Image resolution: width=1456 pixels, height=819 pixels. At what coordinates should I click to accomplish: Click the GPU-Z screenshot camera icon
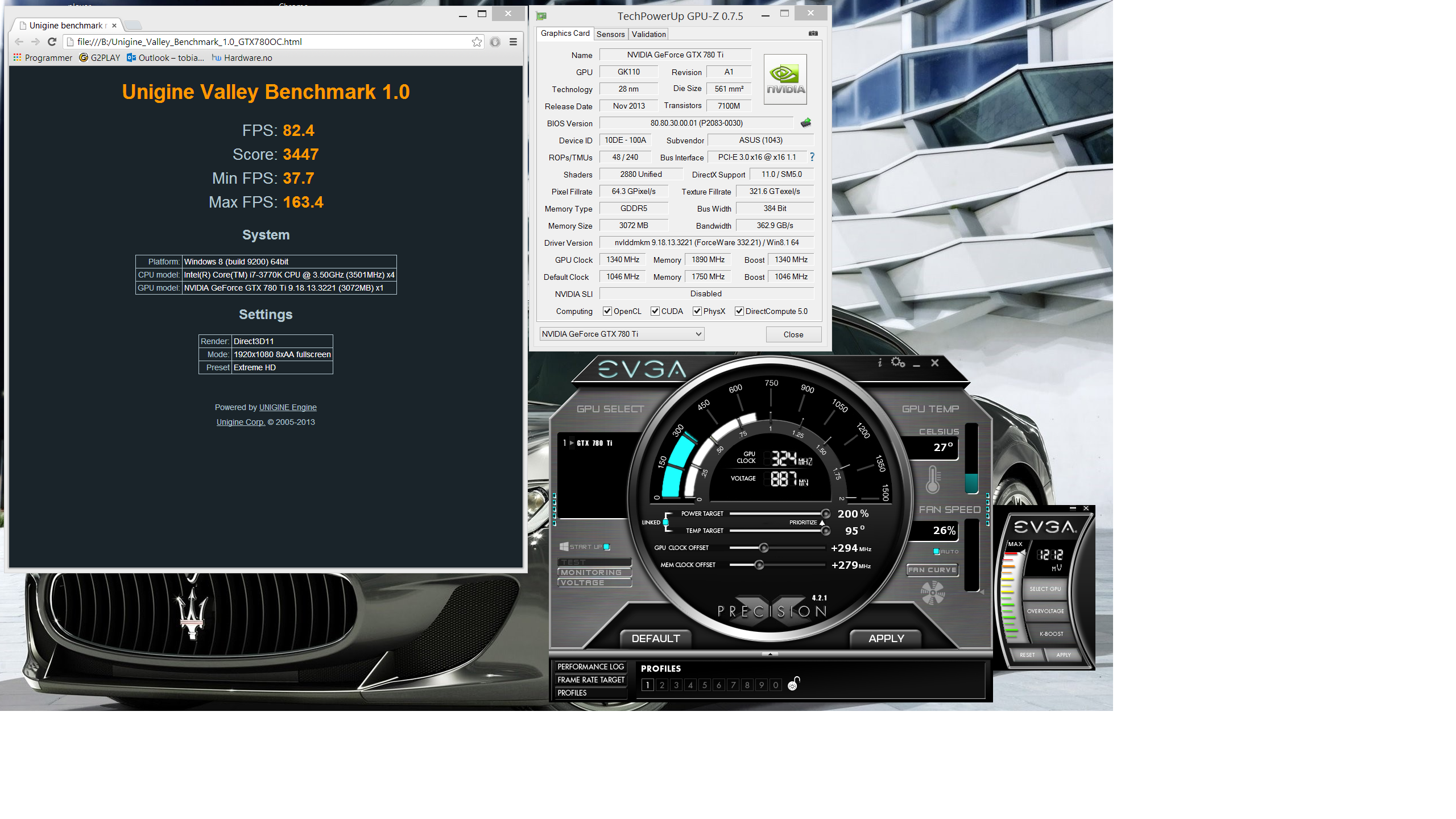813,34
